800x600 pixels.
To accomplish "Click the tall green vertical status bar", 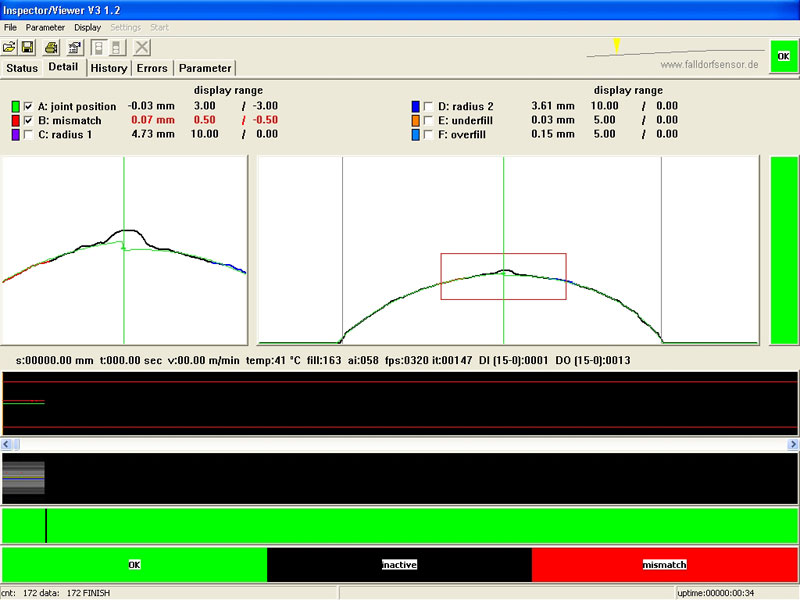I will pos(784,251).
